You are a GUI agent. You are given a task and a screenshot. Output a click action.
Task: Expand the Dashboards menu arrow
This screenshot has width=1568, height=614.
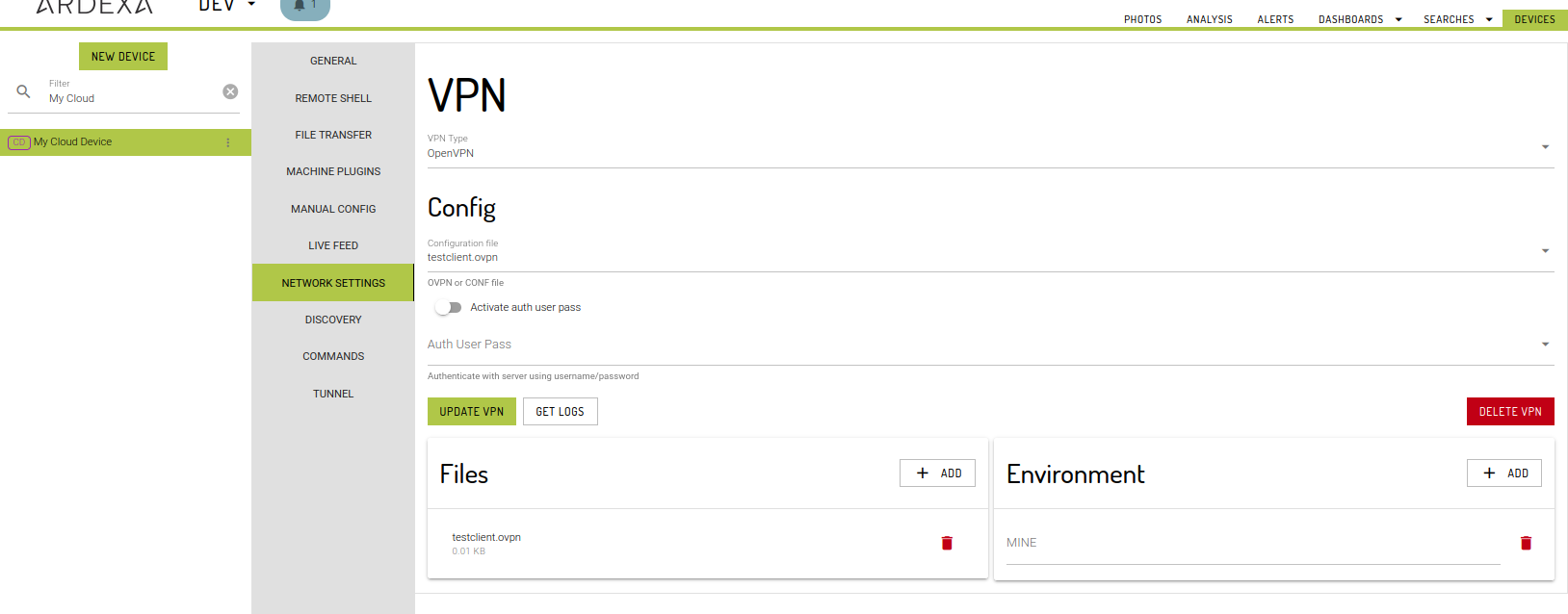(x=1398, y=19)
